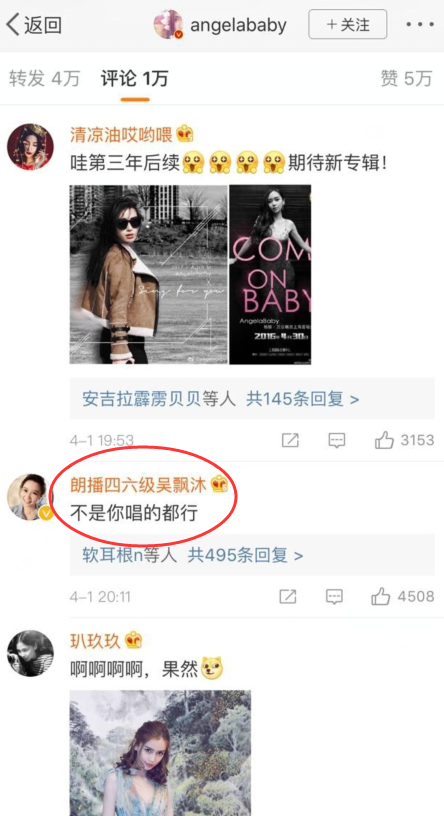Open the 赞 5万 likes list
This screenshot has height=816, width=444.
click(x=407, y=79)
